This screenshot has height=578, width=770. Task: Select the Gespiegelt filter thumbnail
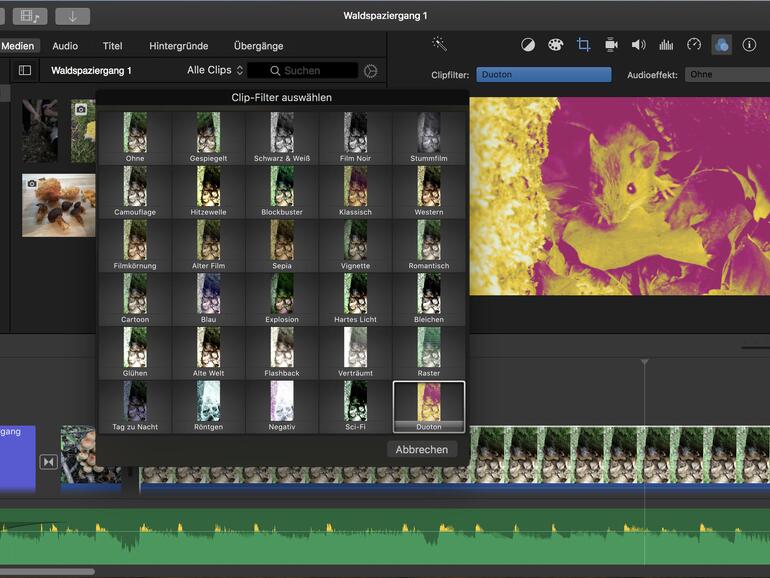(x=208, y=138)
